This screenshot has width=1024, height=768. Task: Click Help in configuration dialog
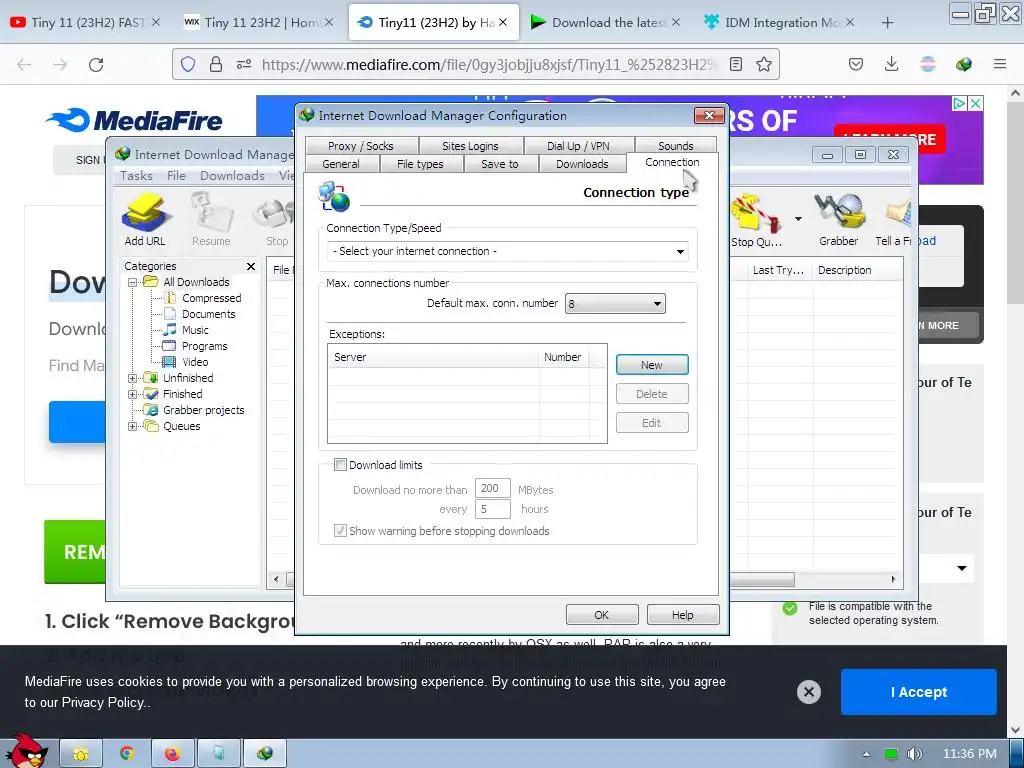pyautogui.click(x=682, y=615)
